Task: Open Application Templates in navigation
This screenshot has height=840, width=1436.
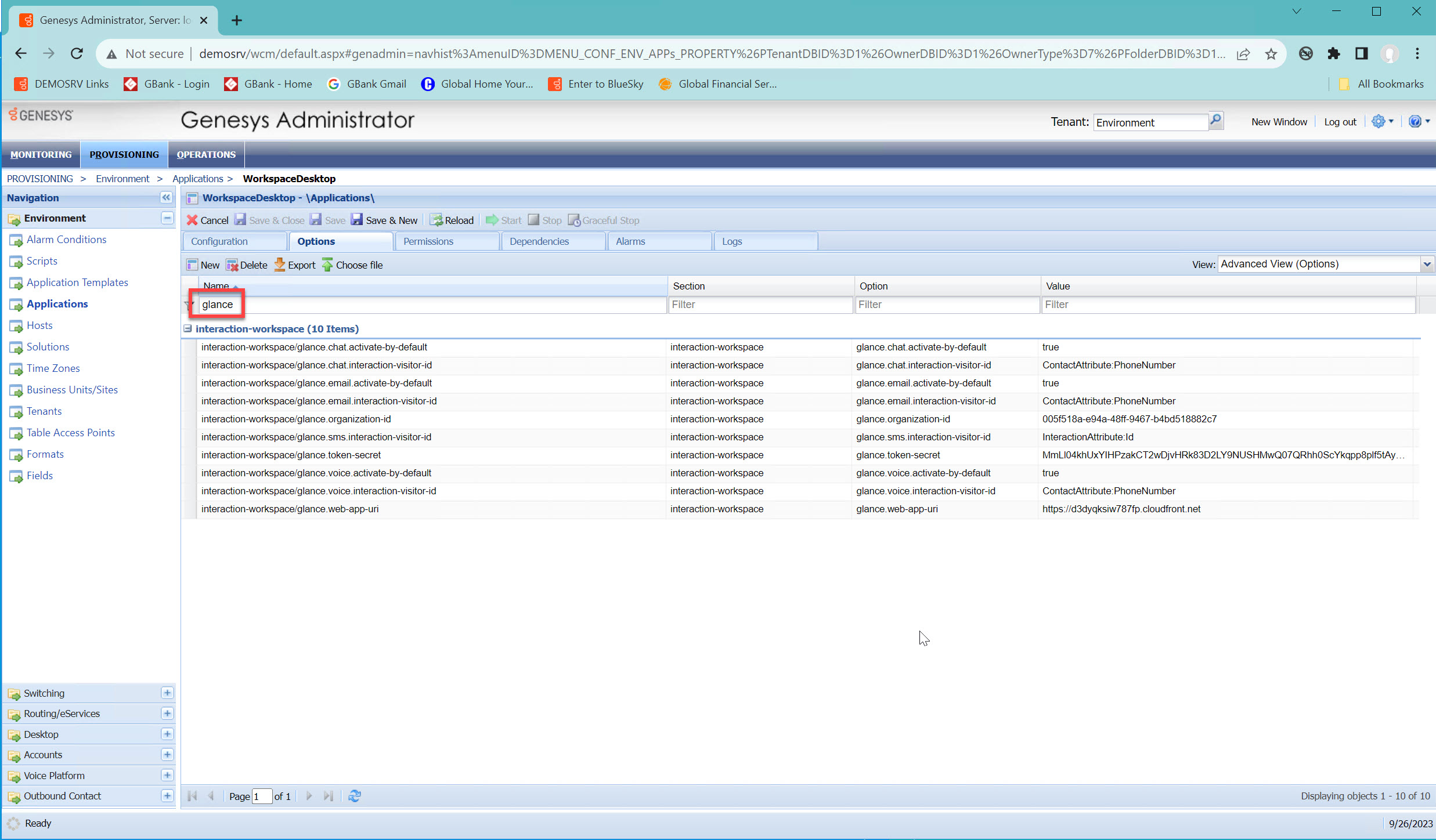Action: coord(77,283)
